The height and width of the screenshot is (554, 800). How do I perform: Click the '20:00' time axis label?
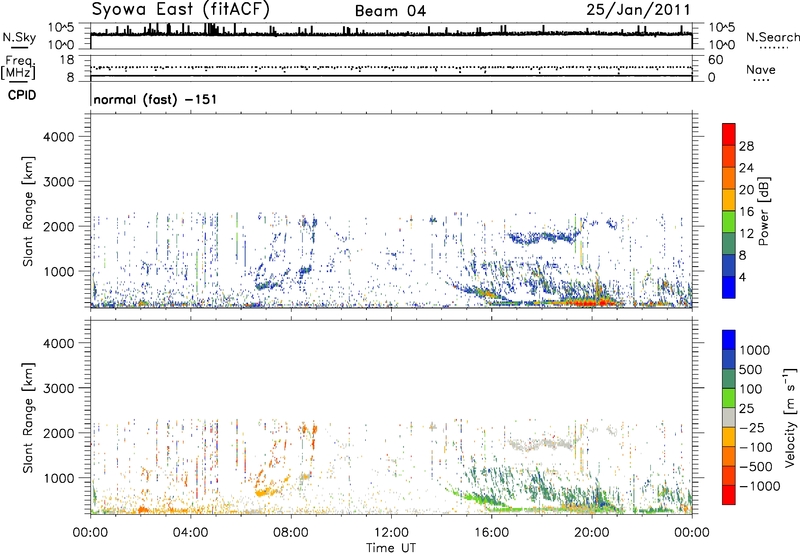(x=591, y=533)
